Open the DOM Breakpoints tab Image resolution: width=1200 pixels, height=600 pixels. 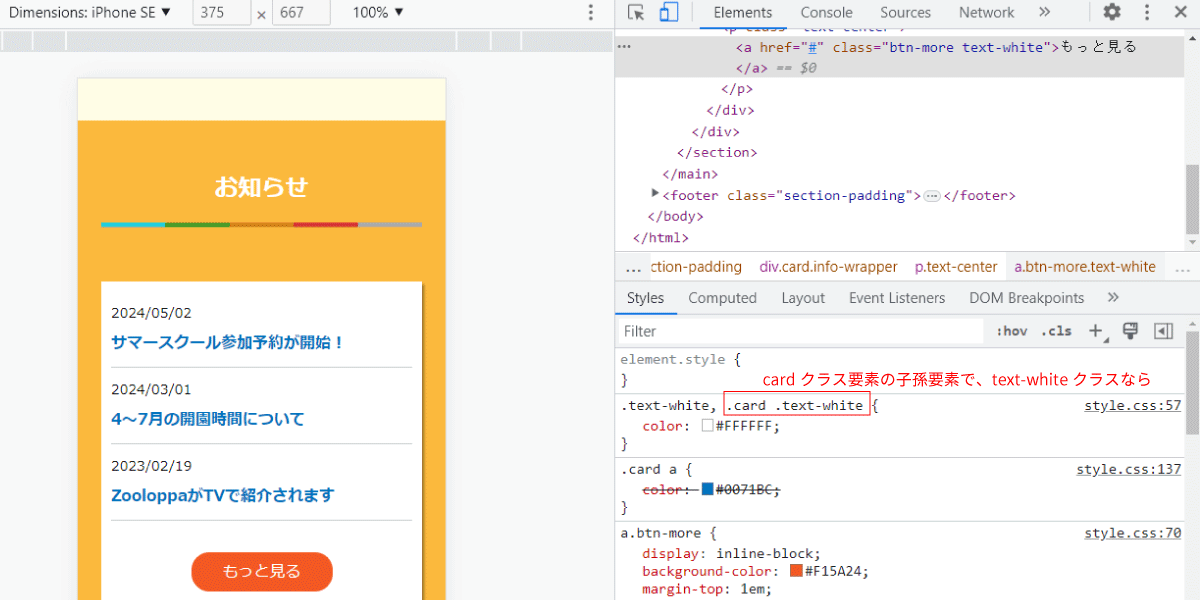[x=1026, y=298]
